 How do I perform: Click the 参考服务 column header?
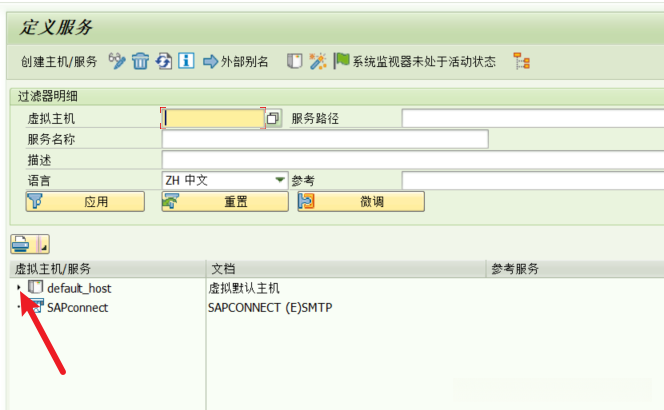click(x=575, y=269)
